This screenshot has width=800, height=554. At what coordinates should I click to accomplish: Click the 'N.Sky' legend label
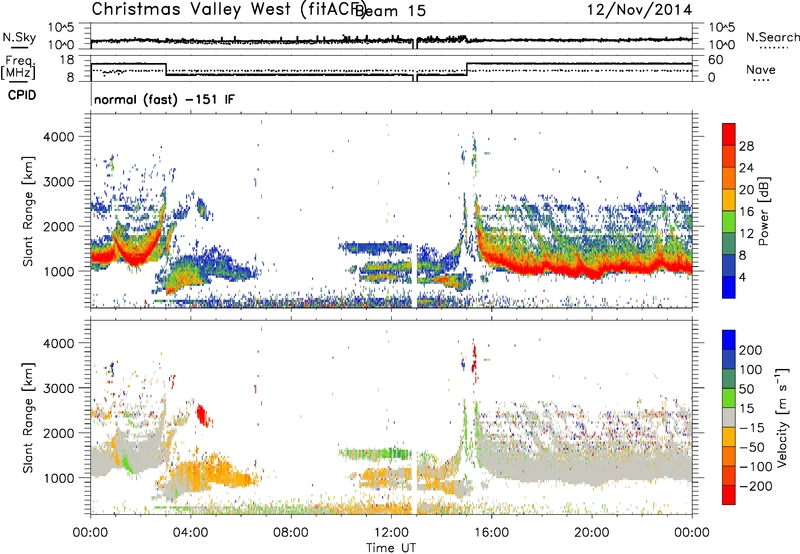click(19, 37)
